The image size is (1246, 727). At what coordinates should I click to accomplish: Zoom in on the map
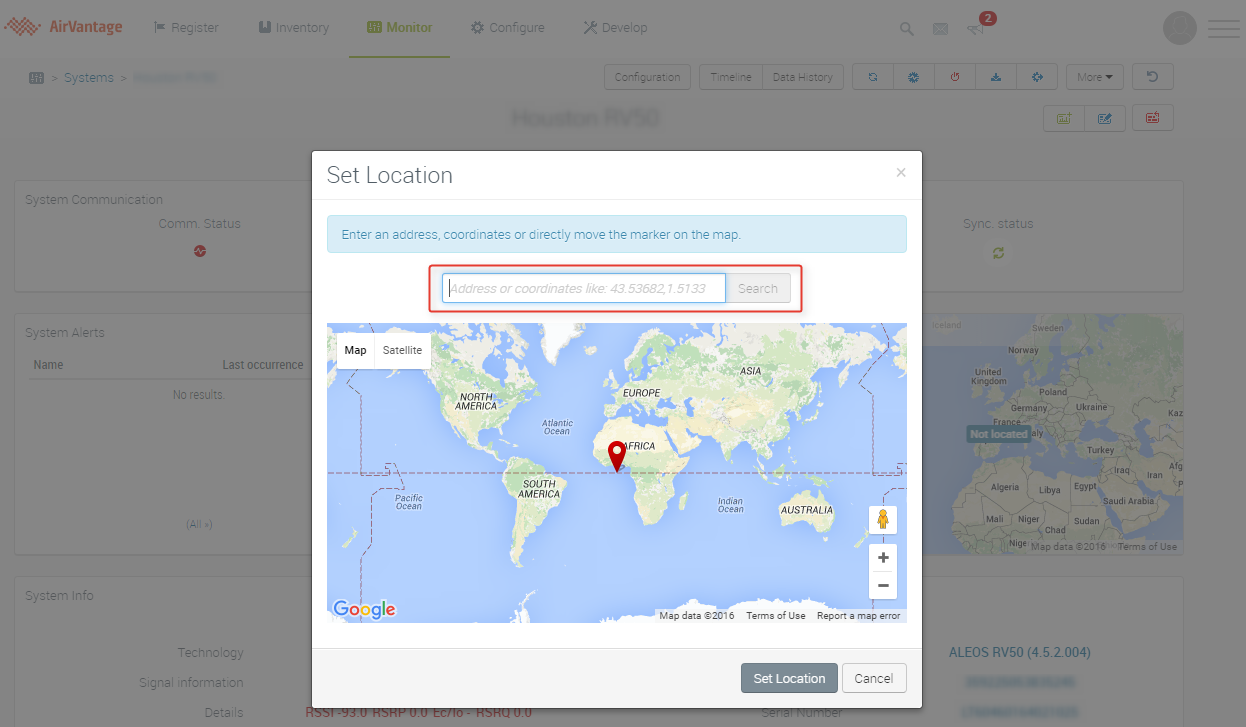point(882,558)
